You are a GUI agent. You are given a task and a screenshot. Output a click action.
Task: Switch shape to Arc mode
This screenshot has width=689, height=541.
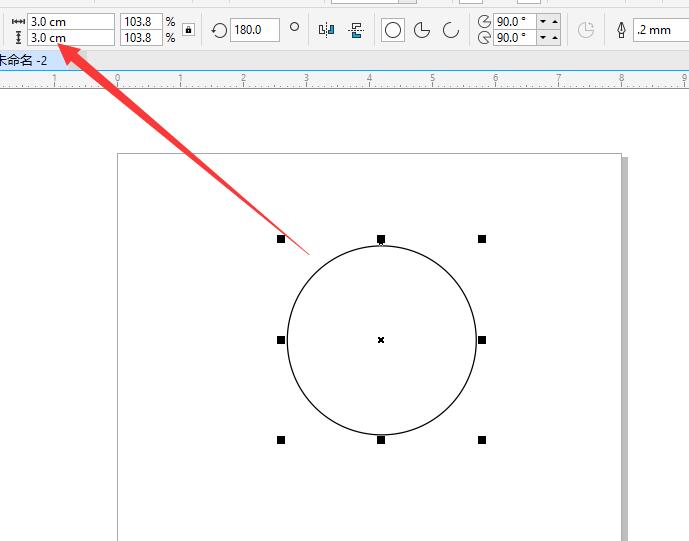coord(451,30)
